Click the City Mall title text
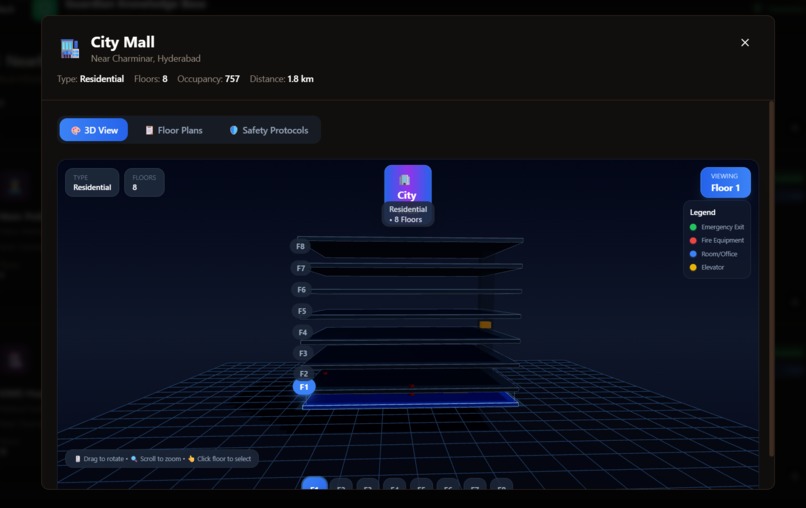 click(x=122, y=42)
